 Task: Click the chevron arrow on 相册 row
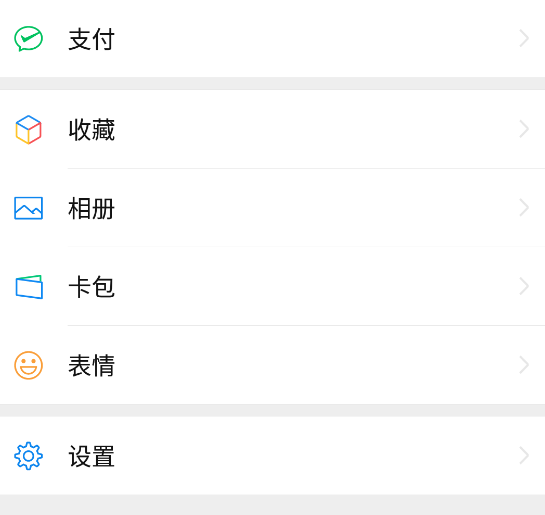click(524, 207)
